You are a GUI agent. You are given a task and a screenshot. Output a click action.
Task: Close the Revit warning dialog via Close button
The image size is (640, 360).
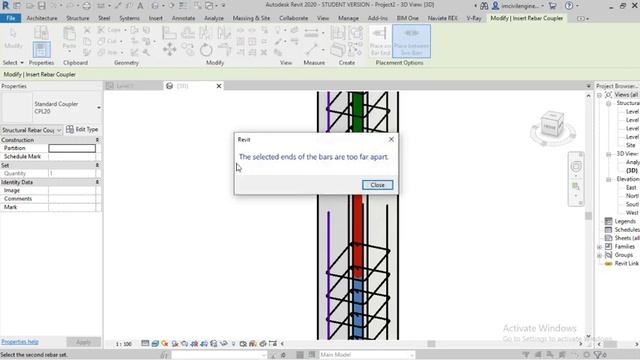pos(377,185)
